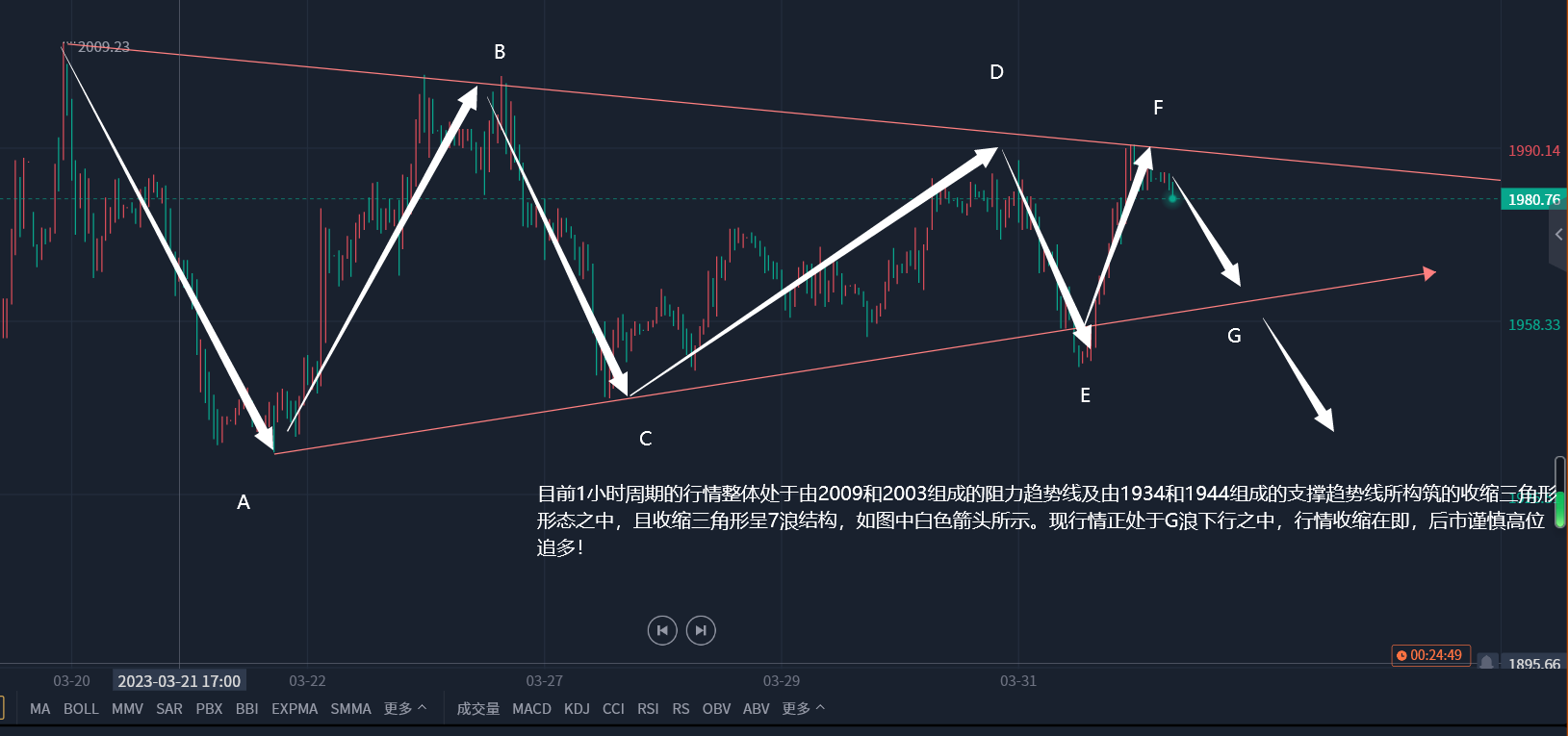The width and height of the screenshot is (1568, 736).
Task: Select the OBV indicator
Action: click(716, 708)
